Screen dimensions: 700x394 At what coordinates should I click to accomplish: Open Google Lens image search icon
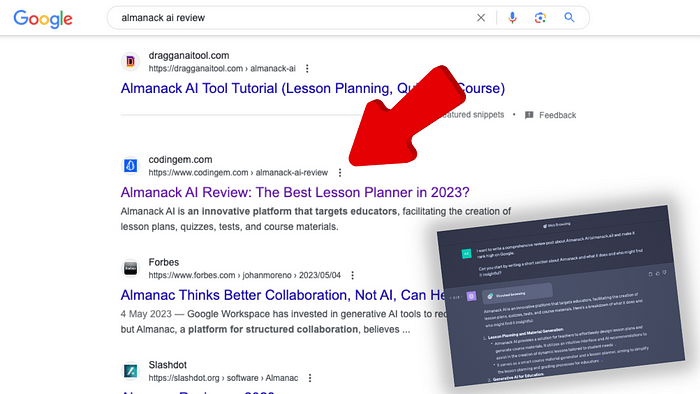[540, 18]
